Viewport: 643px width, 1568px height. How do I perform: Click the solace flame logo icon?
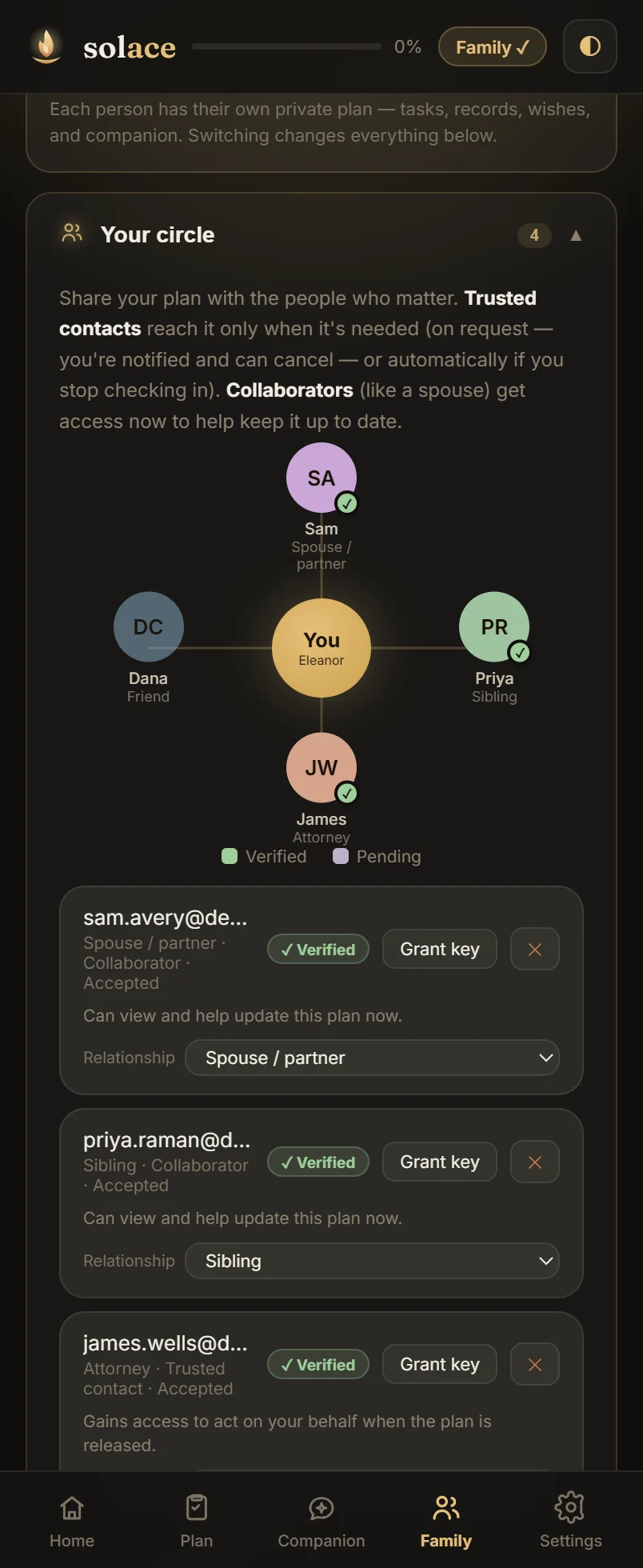46,46
